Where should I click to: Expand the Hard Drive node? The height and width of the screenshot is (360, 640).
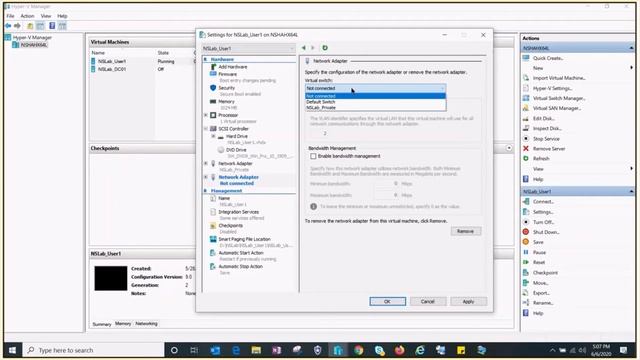coord(213,136)
